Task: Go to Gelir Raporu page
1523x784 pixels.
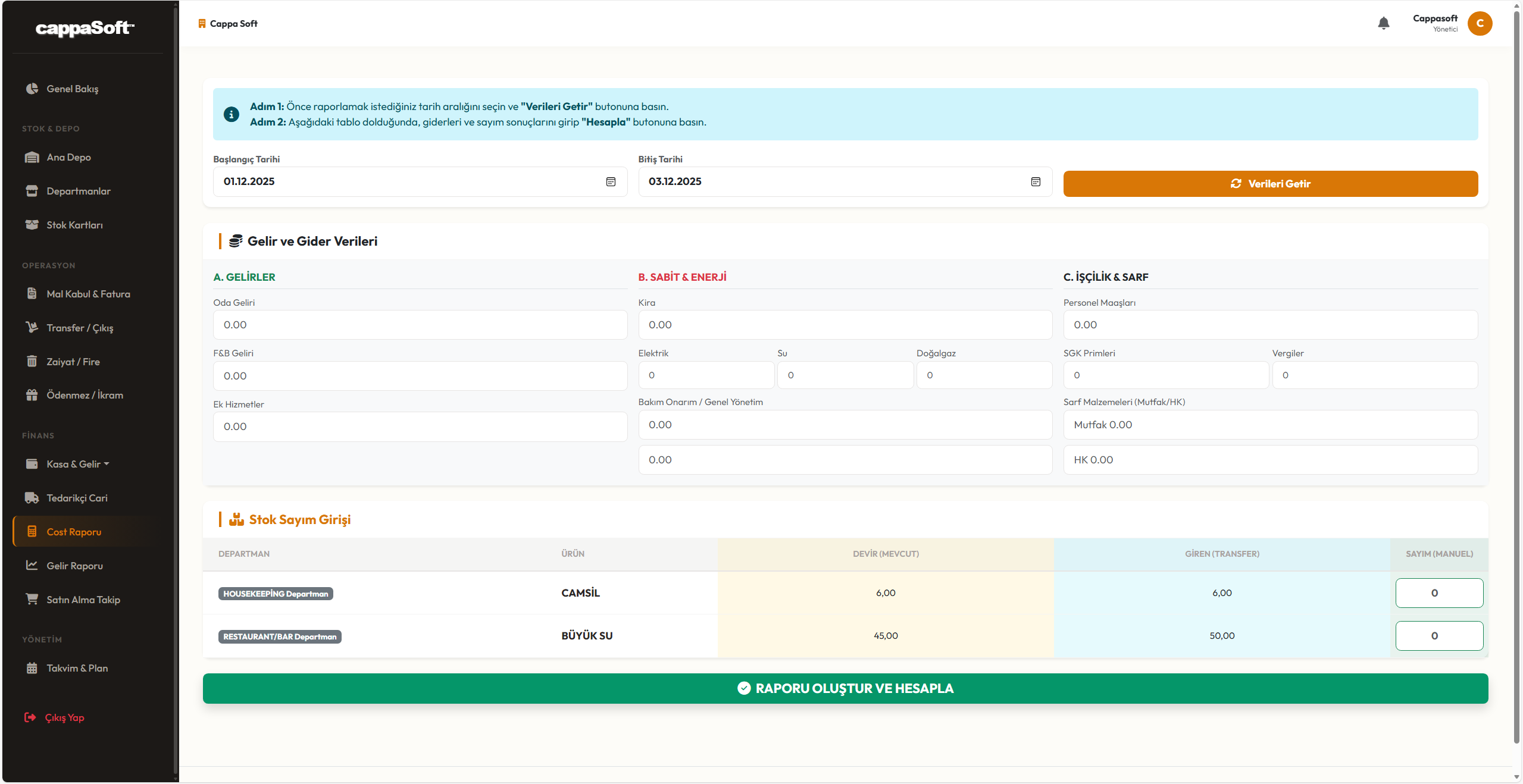Action: pos(74,566)
